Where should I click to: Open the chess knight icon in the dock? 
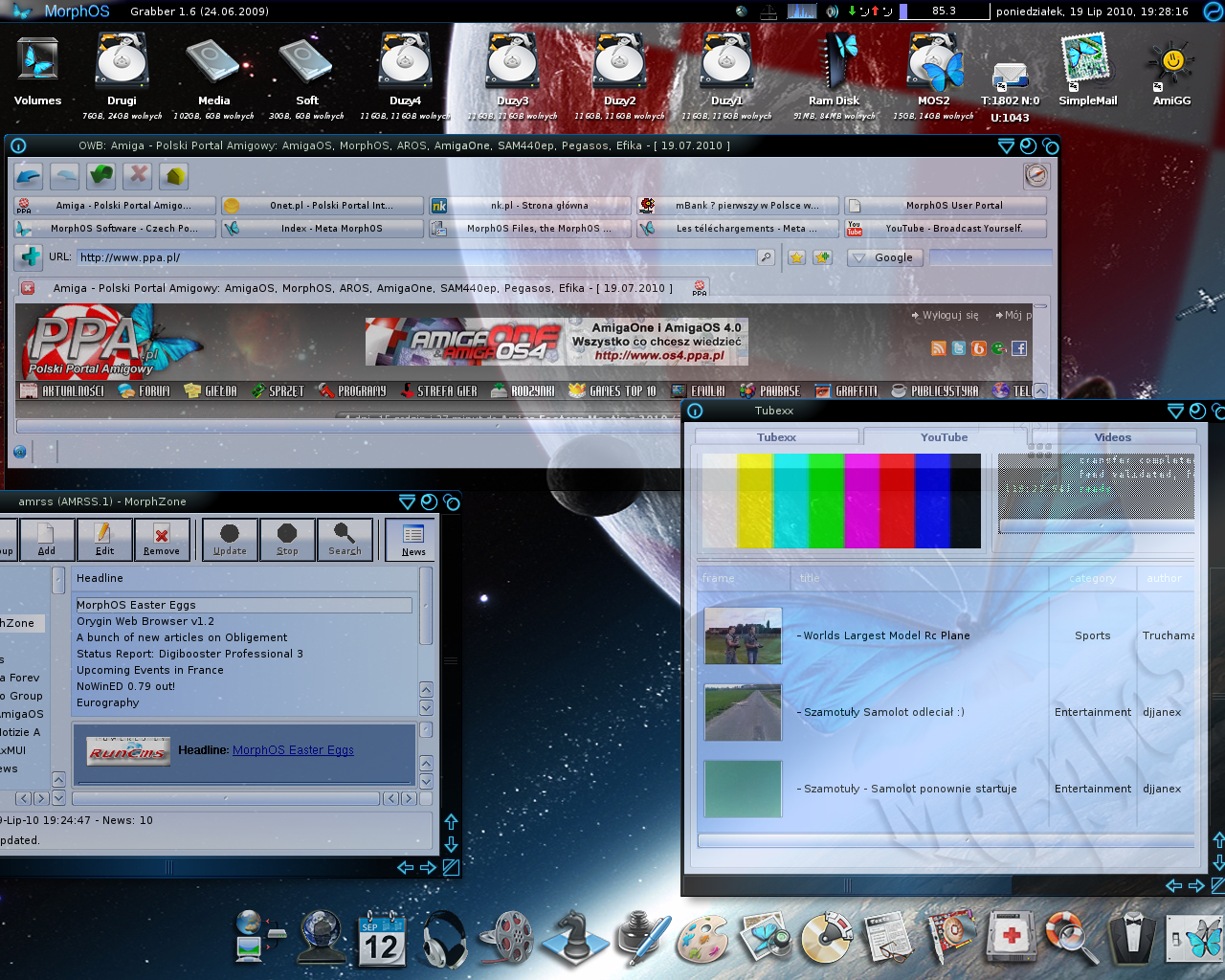[574, 938]
